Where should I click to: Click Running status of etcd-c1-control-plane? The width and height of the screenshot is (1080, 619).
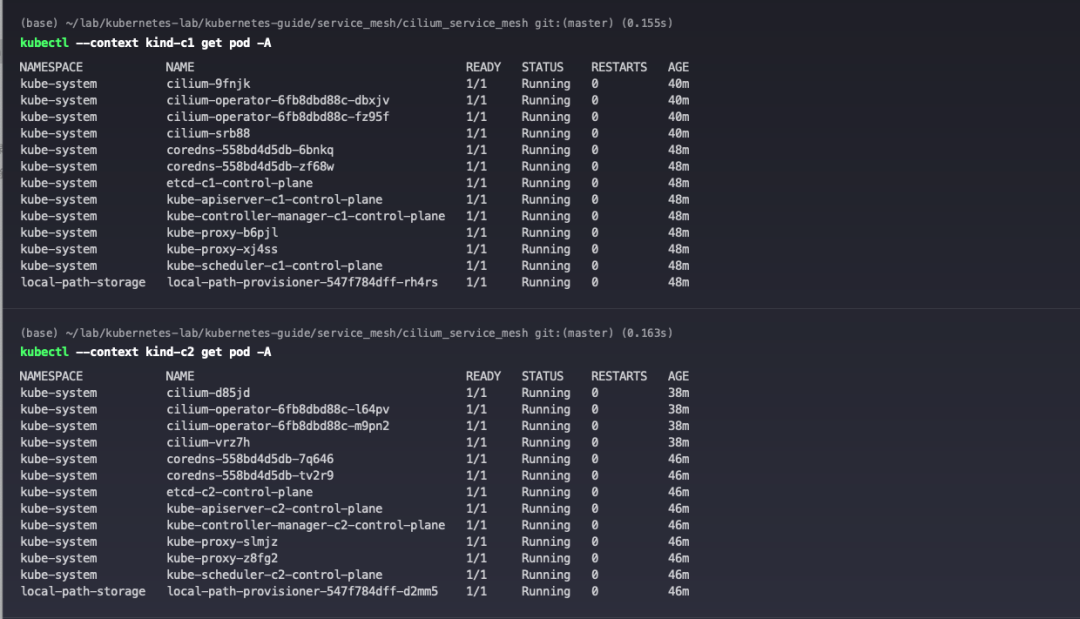pyautogui.click(x=546, y=183)
